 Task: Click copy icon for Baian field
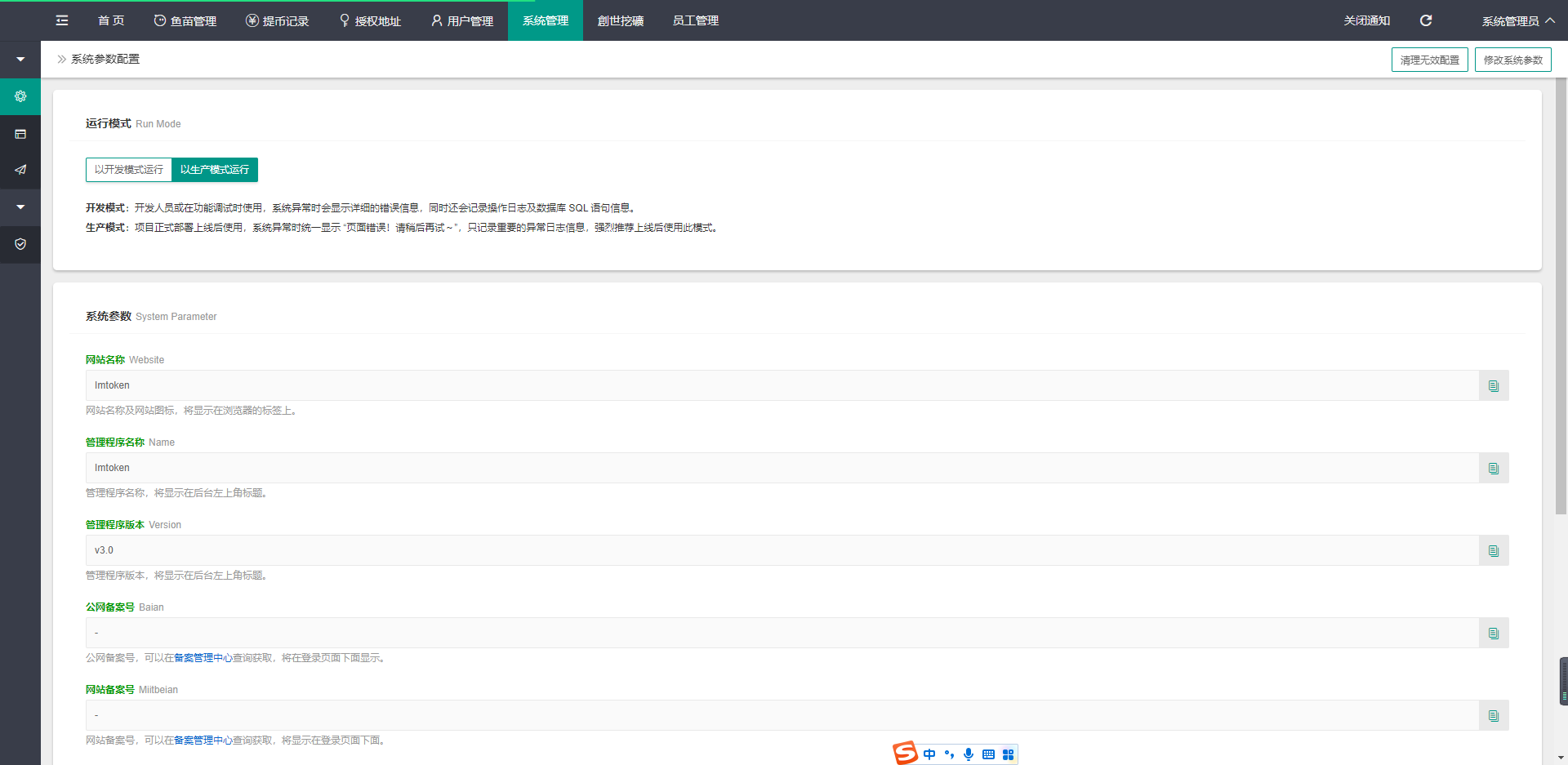pos(1494,634)
